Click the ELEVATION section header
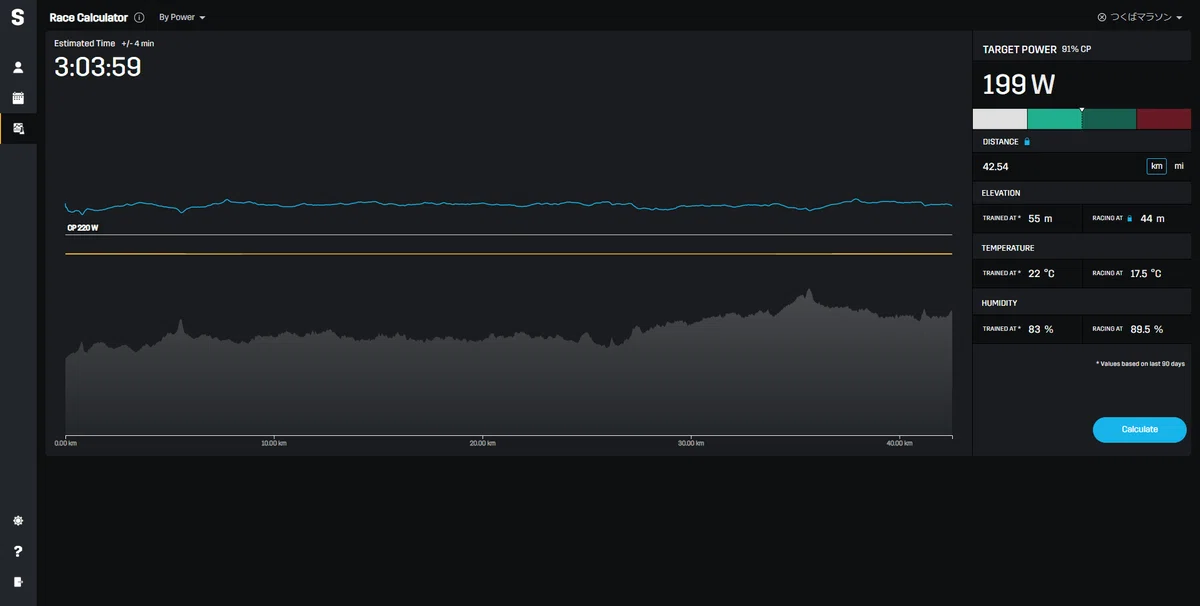 pyautogui.click(x=1001, y=192)
